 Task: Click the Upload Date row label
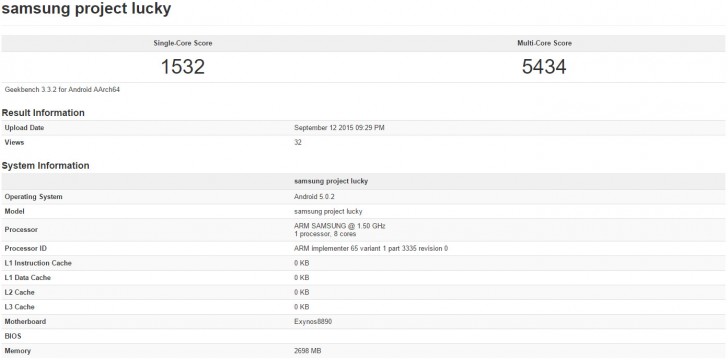pos(24,128)
